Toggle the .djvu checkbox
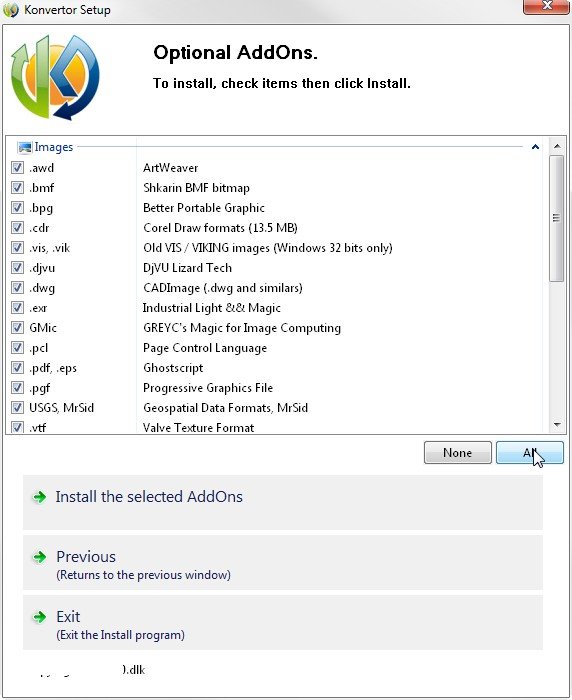572x700 pixels. pyautogui.click(x=17, y=267)
